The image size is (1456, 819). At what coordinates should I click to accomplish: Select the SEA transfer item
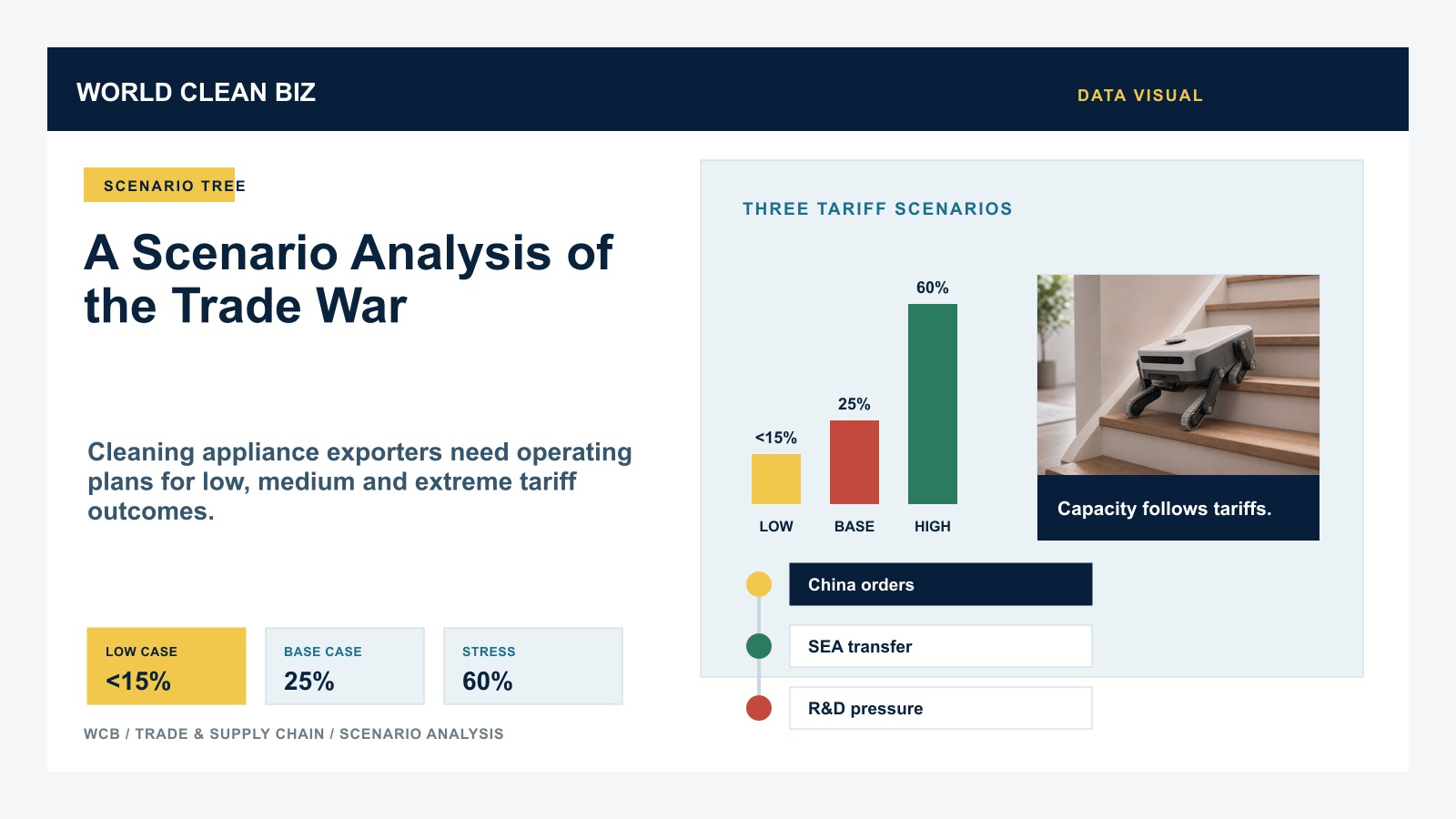tap(941, 646)
